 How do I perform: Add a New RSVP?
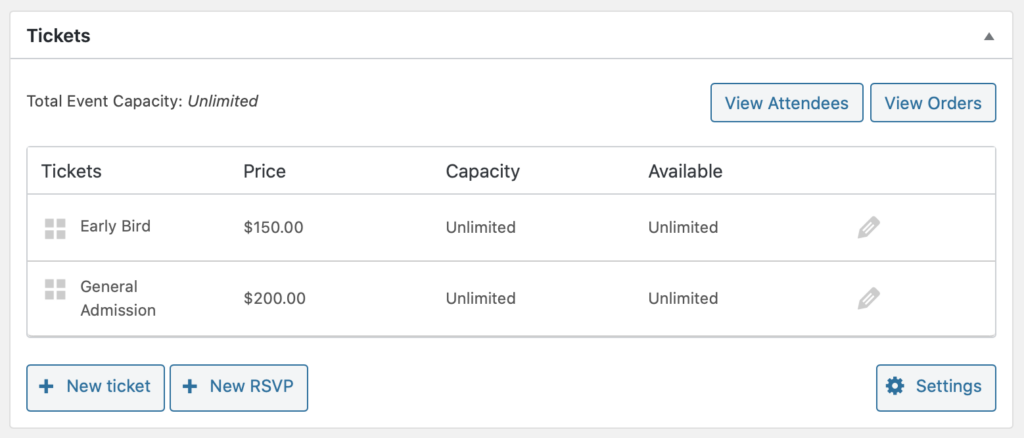click(238, 388)
